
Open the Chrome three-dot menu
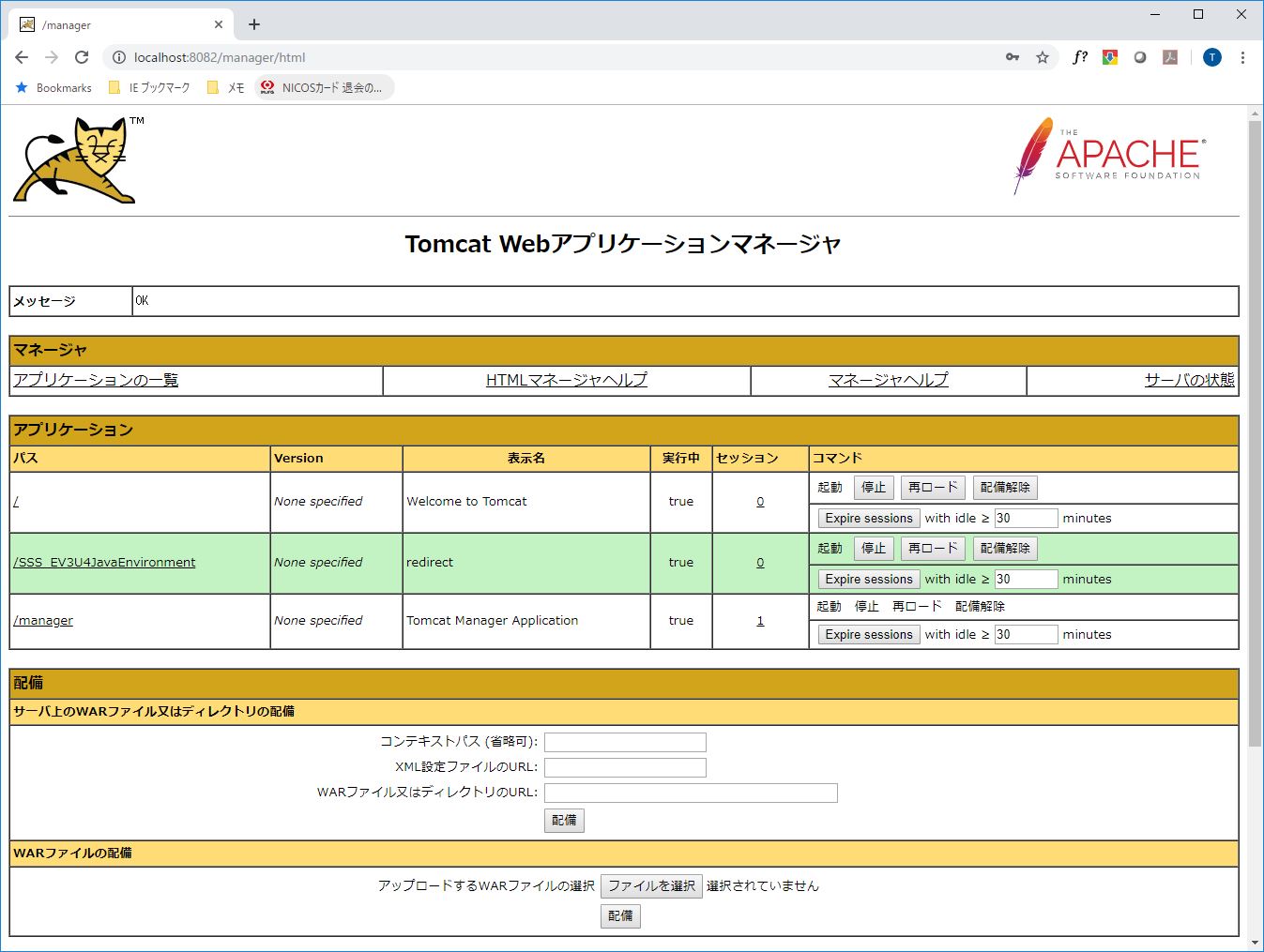click(1242, 57)
